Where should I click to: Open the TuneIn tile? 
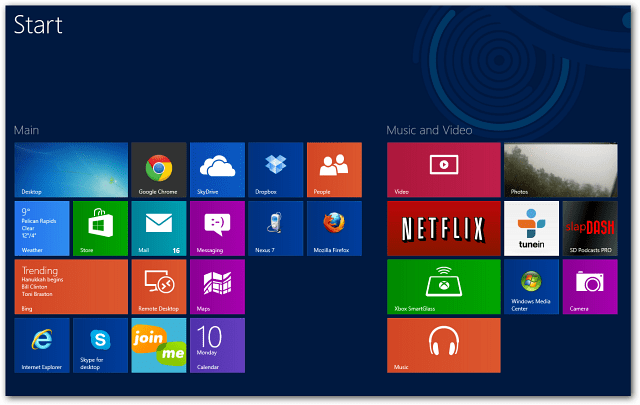(531, 228)
